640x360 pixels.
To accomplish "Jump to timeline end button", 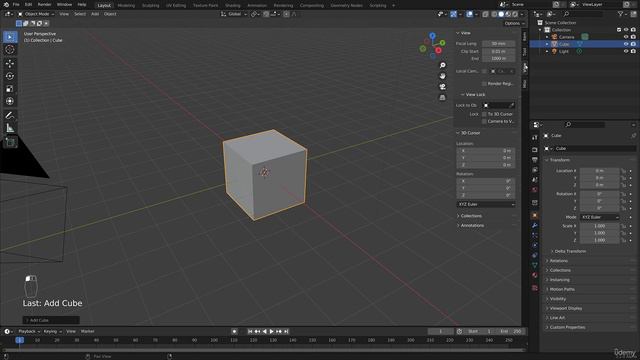I will pyautogui.click(x=286, y=331).
